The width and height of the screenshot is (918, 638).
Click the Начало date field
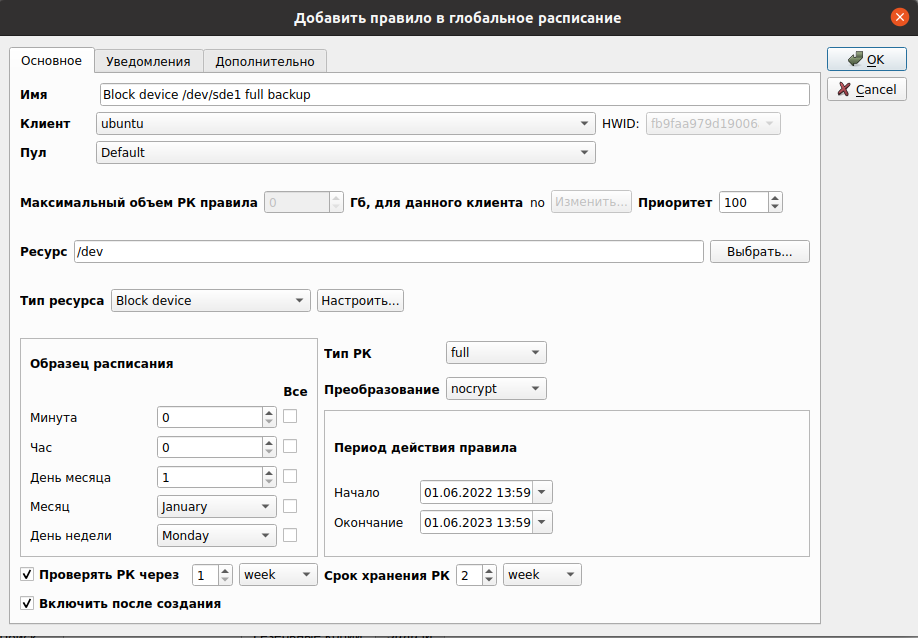tap(477, 492)
